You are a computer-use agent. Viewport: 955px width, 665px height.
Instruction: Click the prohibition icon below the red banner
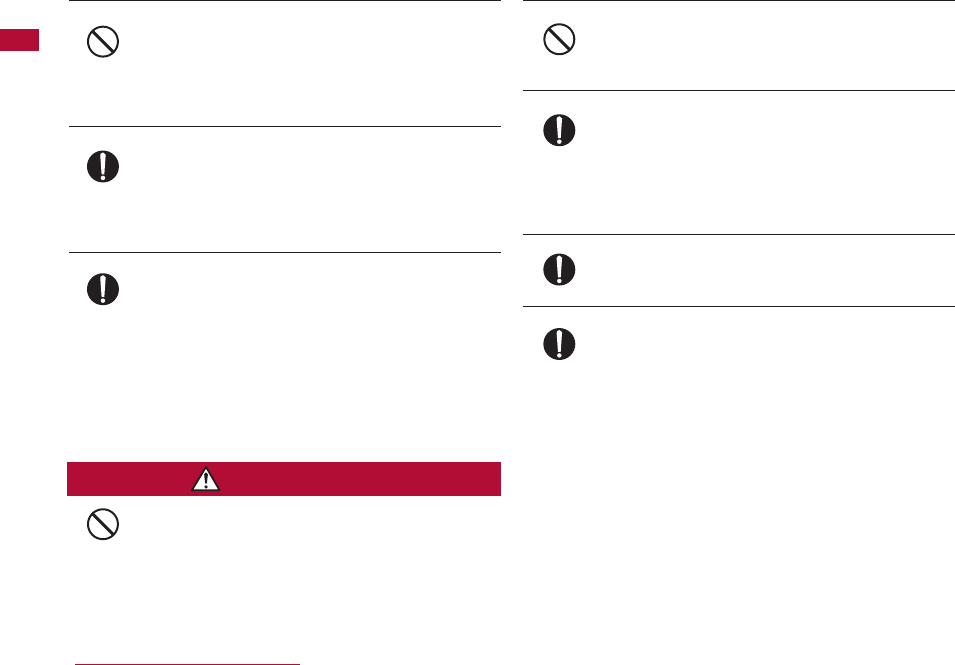click(x=103, y=526)
